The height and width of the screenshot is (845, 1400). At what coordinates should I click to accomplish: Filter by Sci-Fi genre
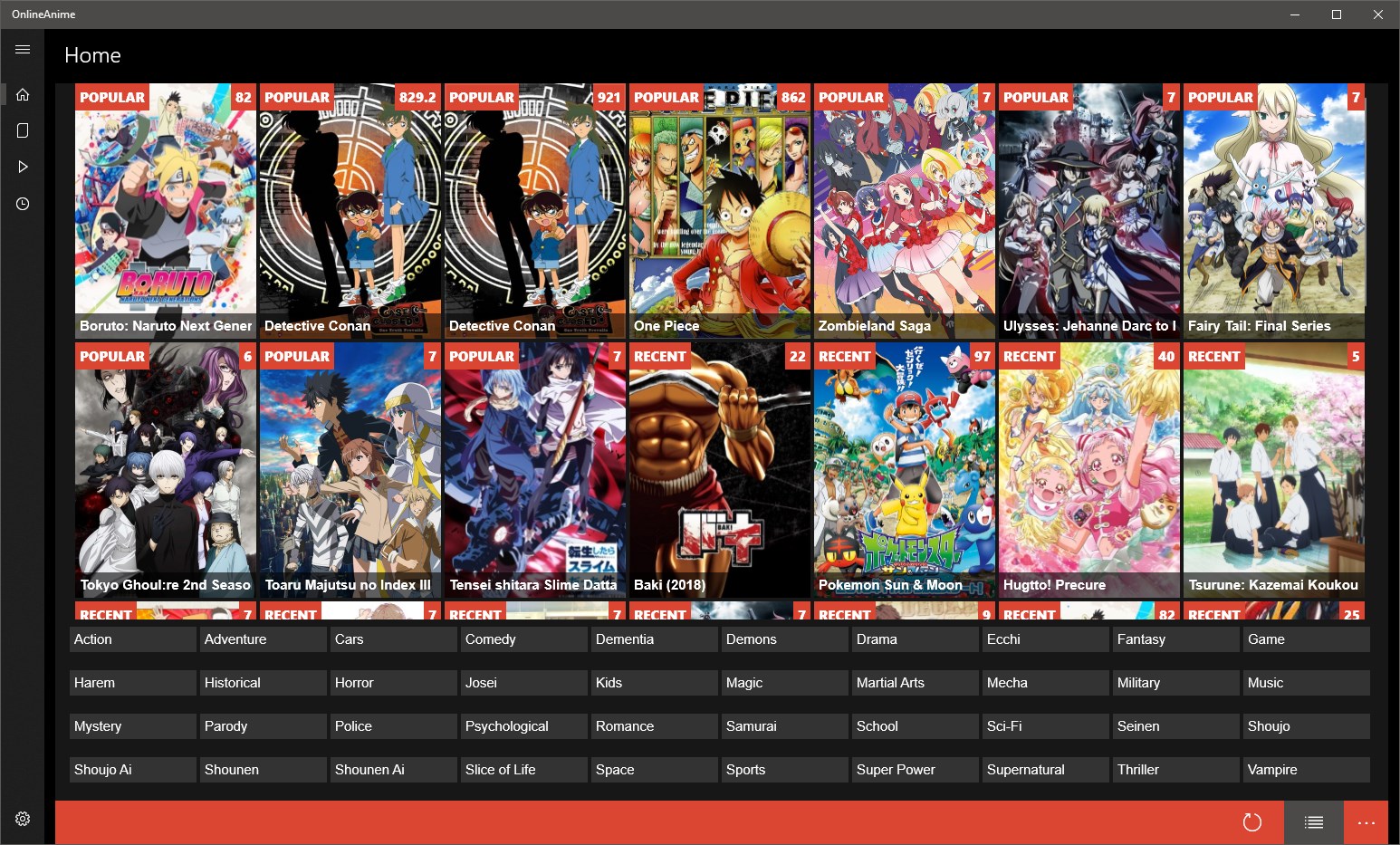point(1046,726)
